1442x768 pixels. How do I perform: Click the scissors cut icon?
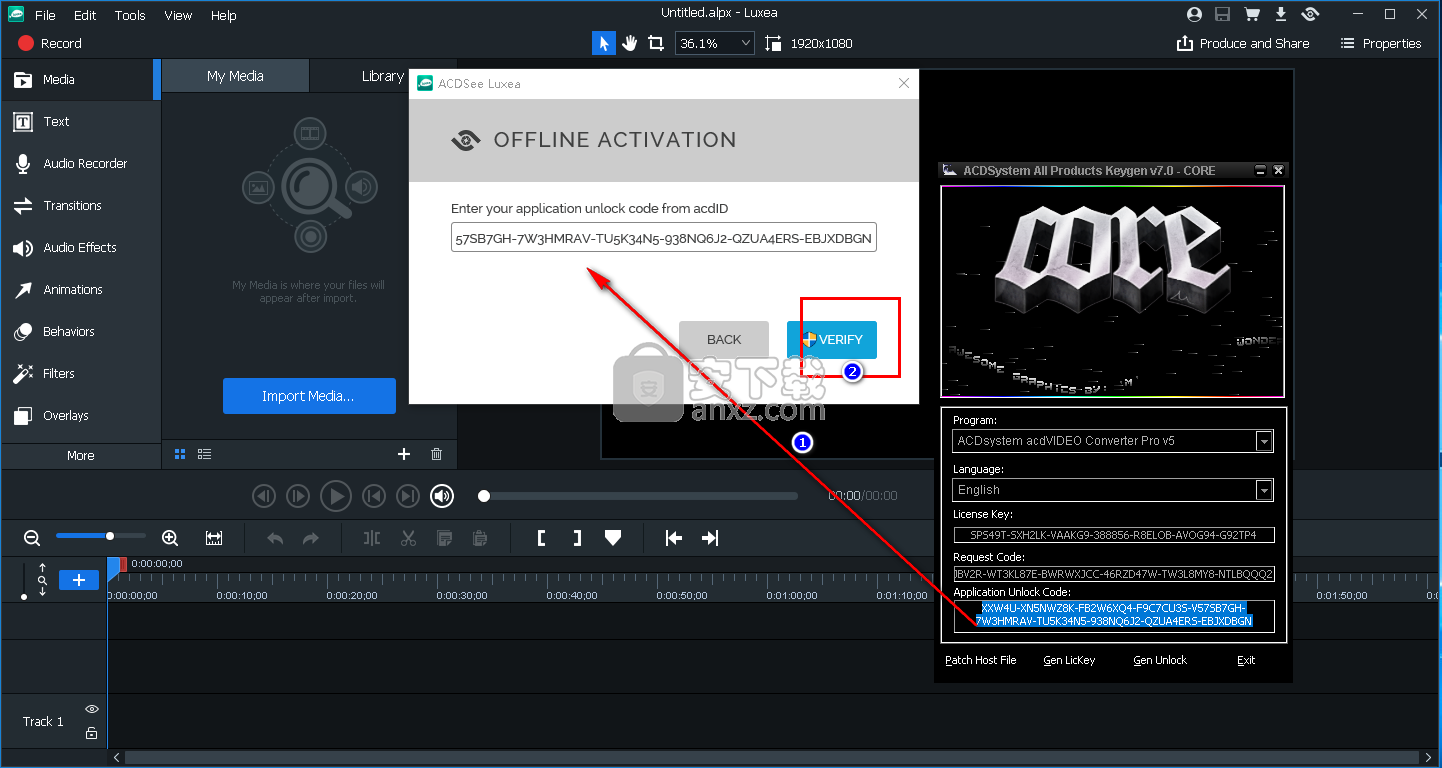pos(408,538)
